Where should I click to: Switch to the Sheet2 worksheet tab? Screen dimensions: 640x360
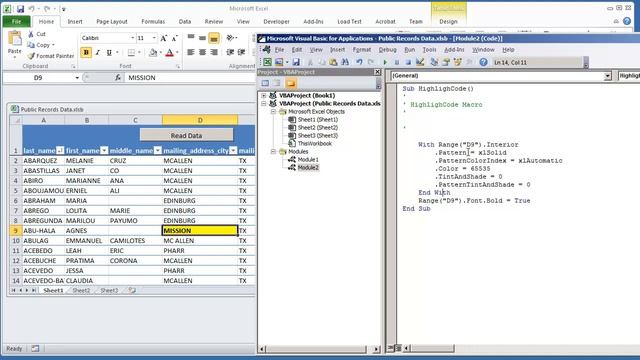[x=81, y=291]
